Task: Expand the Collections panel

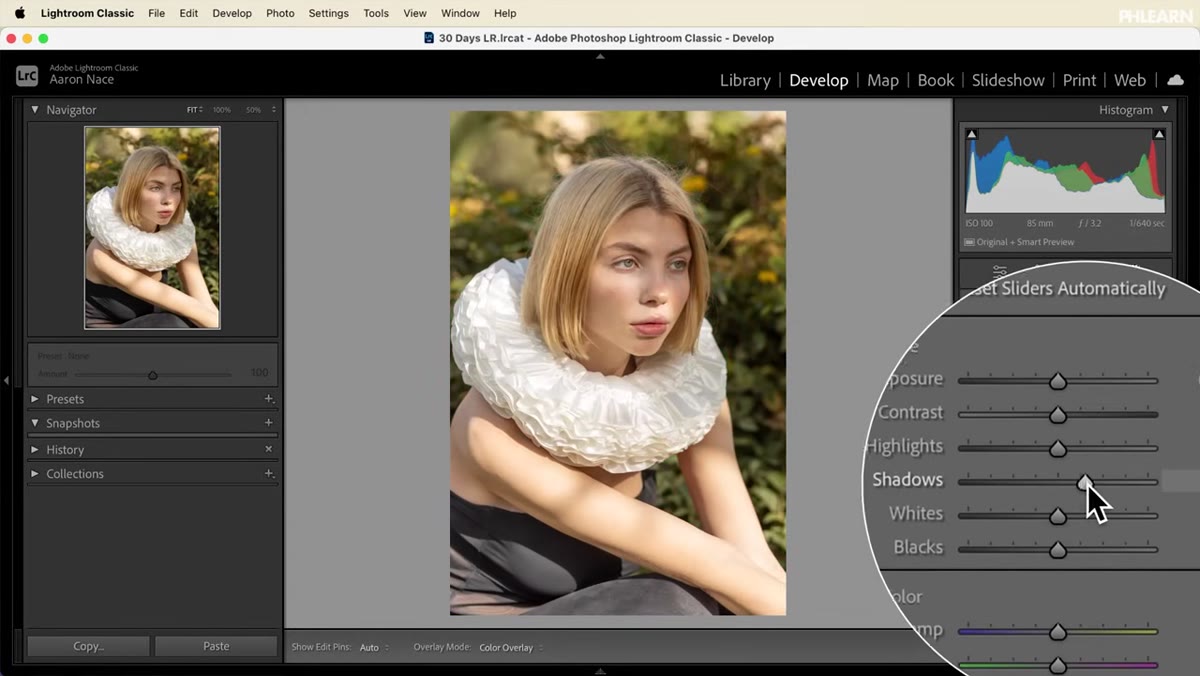Action: click(35, 474)
